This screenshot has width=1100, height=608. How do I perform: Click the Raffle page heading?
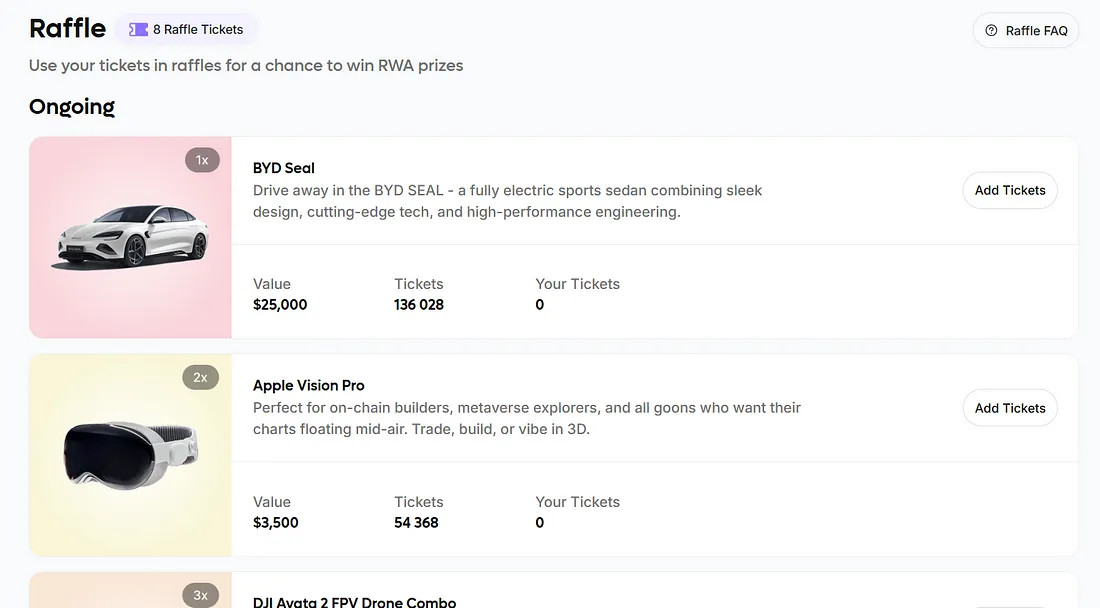point(67,28)
